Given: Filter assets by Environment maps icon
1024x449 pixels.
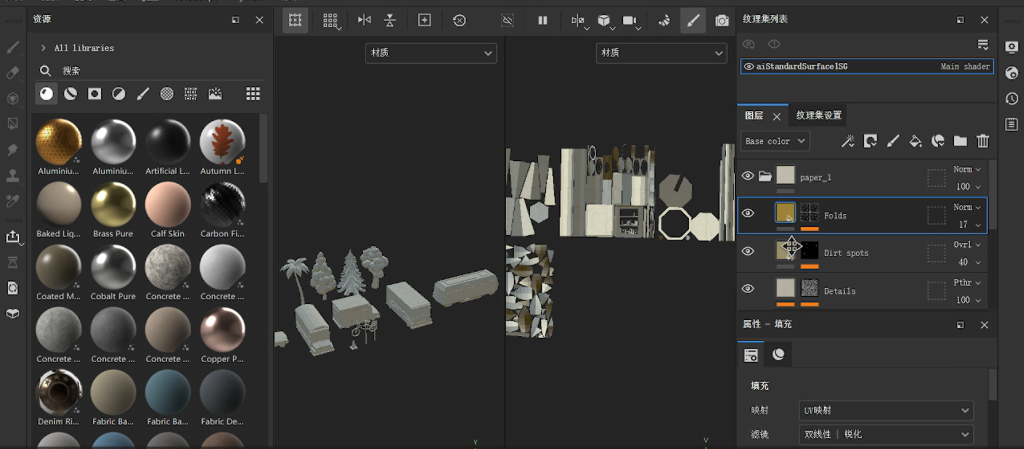Looking at the screenshot, I should pos(215,94).
